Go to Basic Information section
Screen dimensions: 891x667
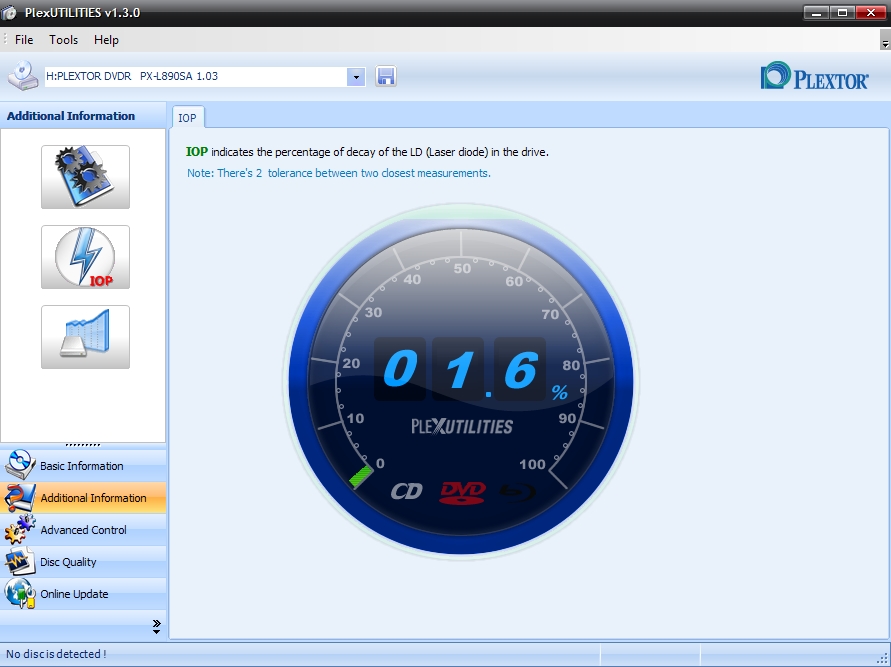pyautogui.click(x=83, y=465)
